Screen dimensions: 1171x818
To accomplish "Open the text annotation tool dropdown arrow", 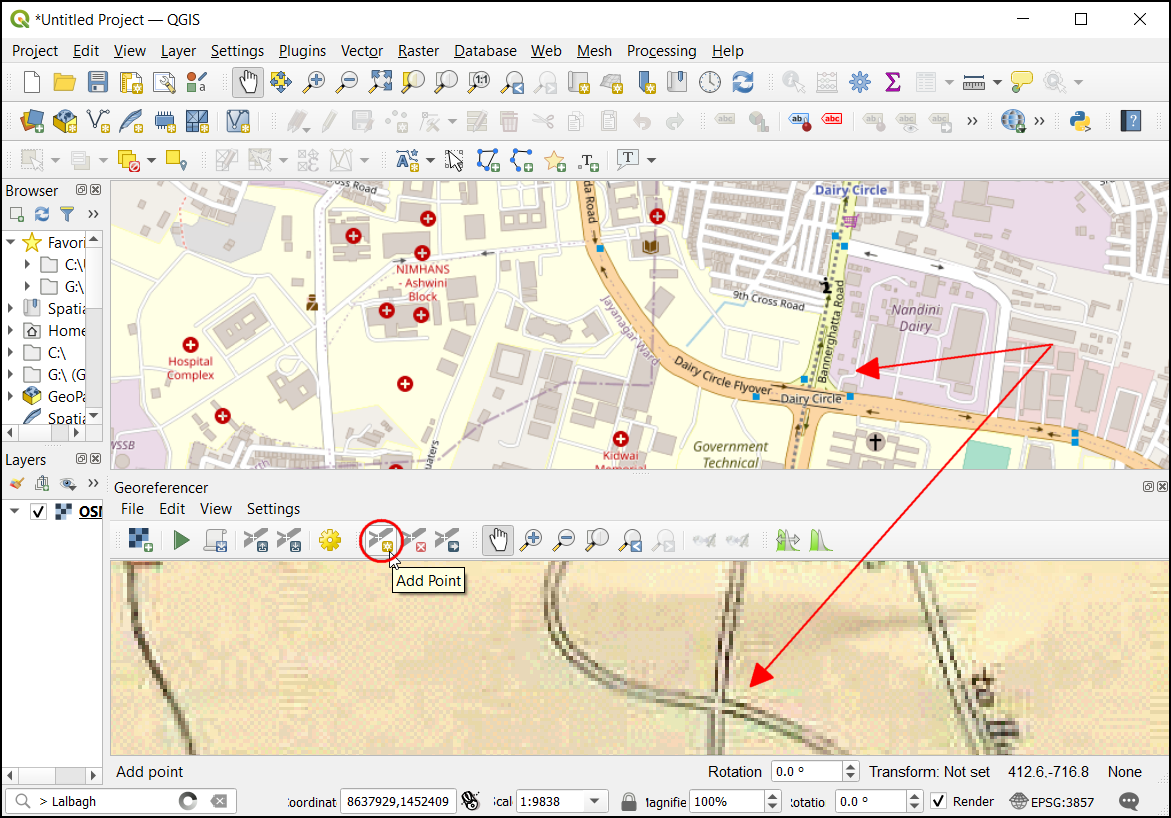I will click(x=651, y=160).
